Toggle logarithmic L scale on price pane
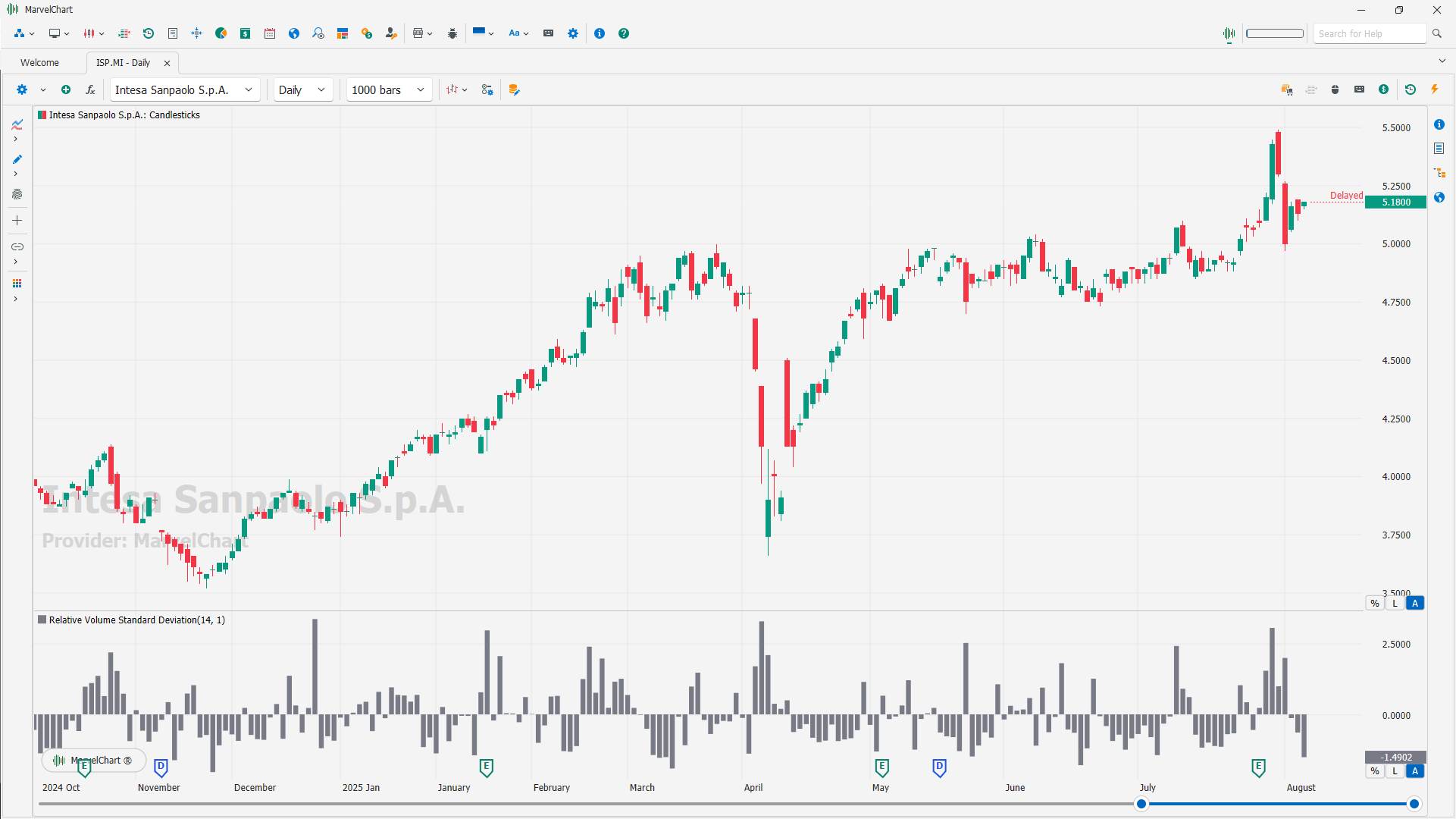Viewport: 1456px width, 819px height. [x=1395, y=604]
